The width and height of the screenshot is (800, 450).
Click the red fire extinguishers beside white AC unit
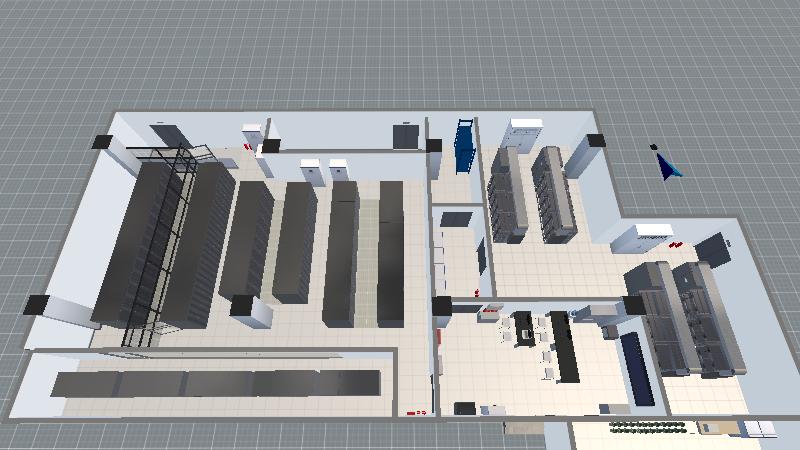[675, 243]
